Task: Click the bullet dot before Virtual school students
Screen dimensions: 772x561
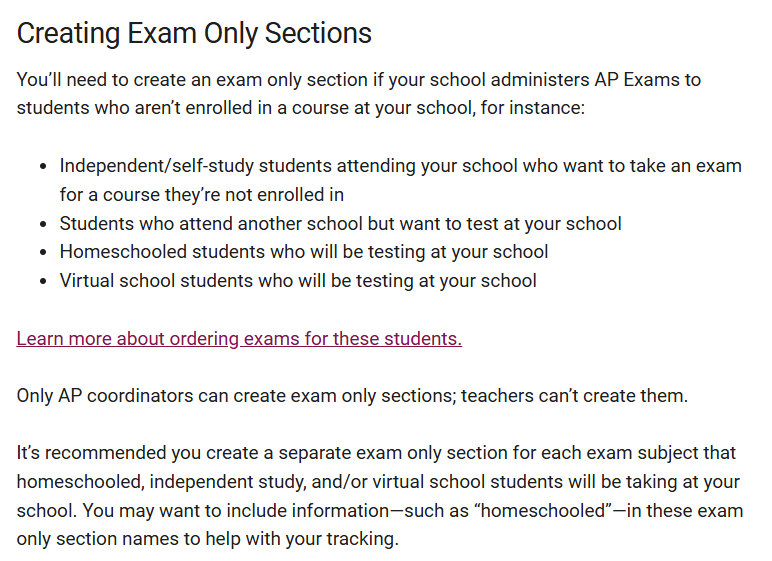Action: point(44,281)
